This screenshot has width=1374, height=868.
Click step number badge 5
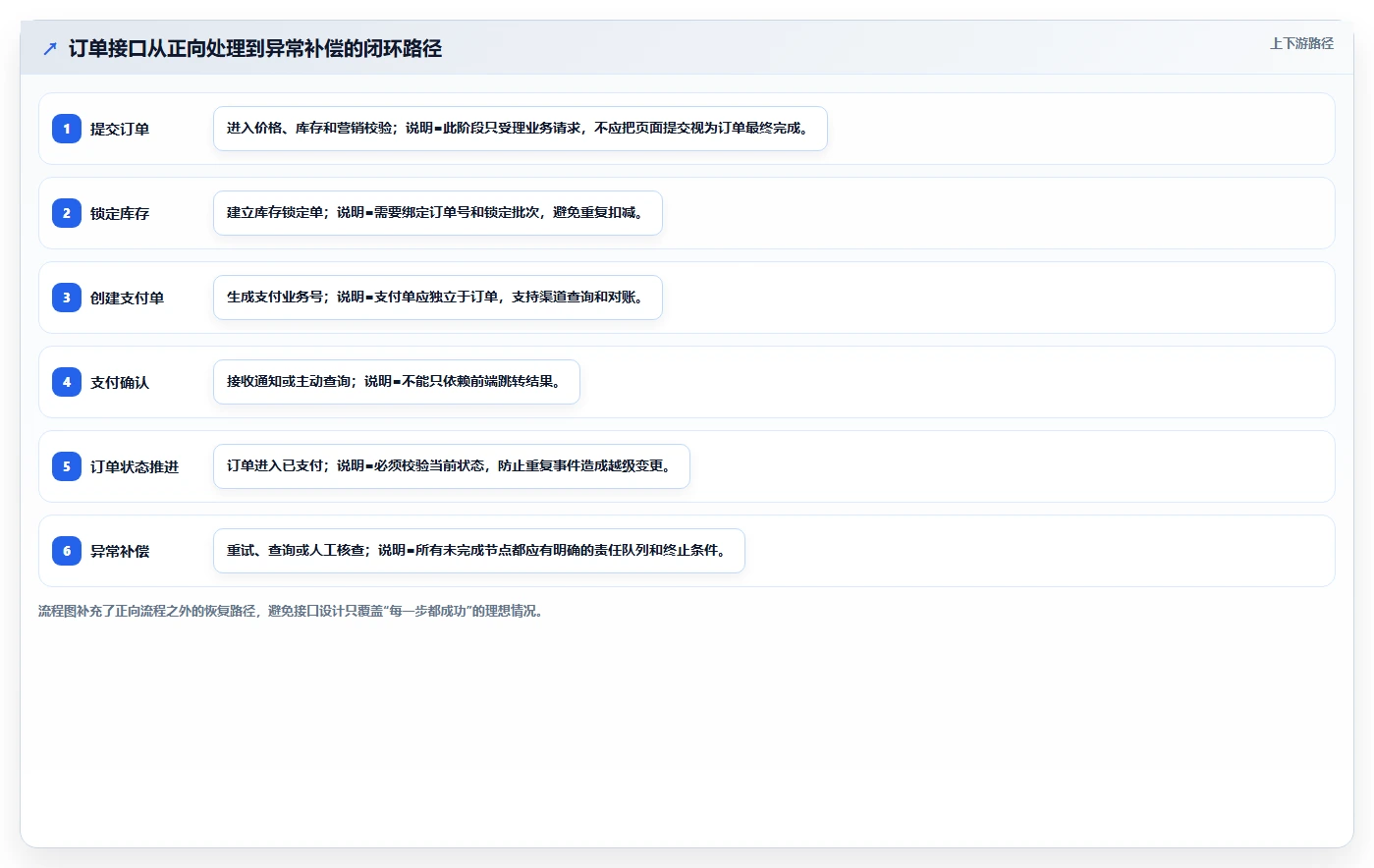[x=67, y=466]
